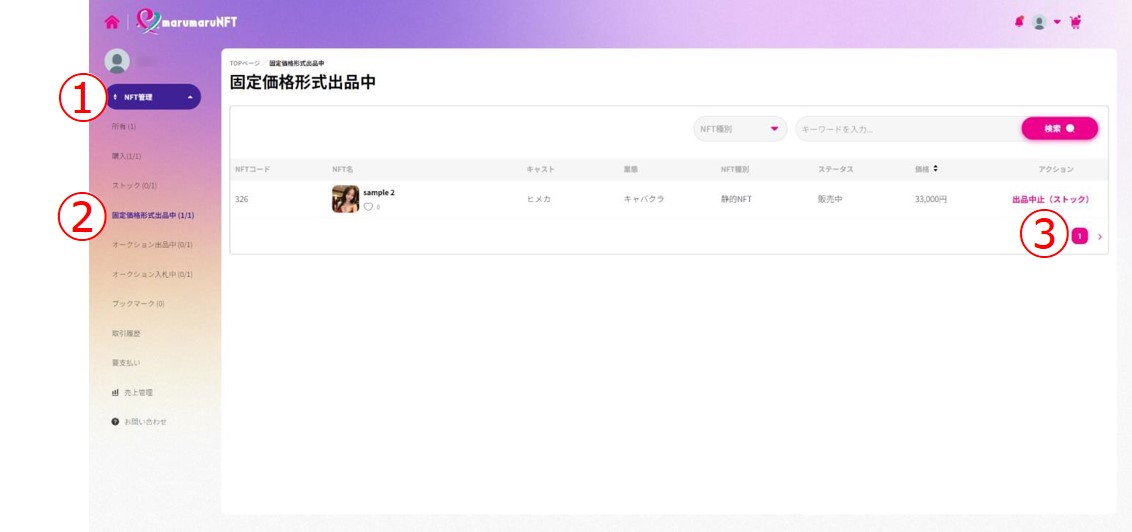Expand the account menu arrow in header
The image size is (1132, 532).
1057,22
